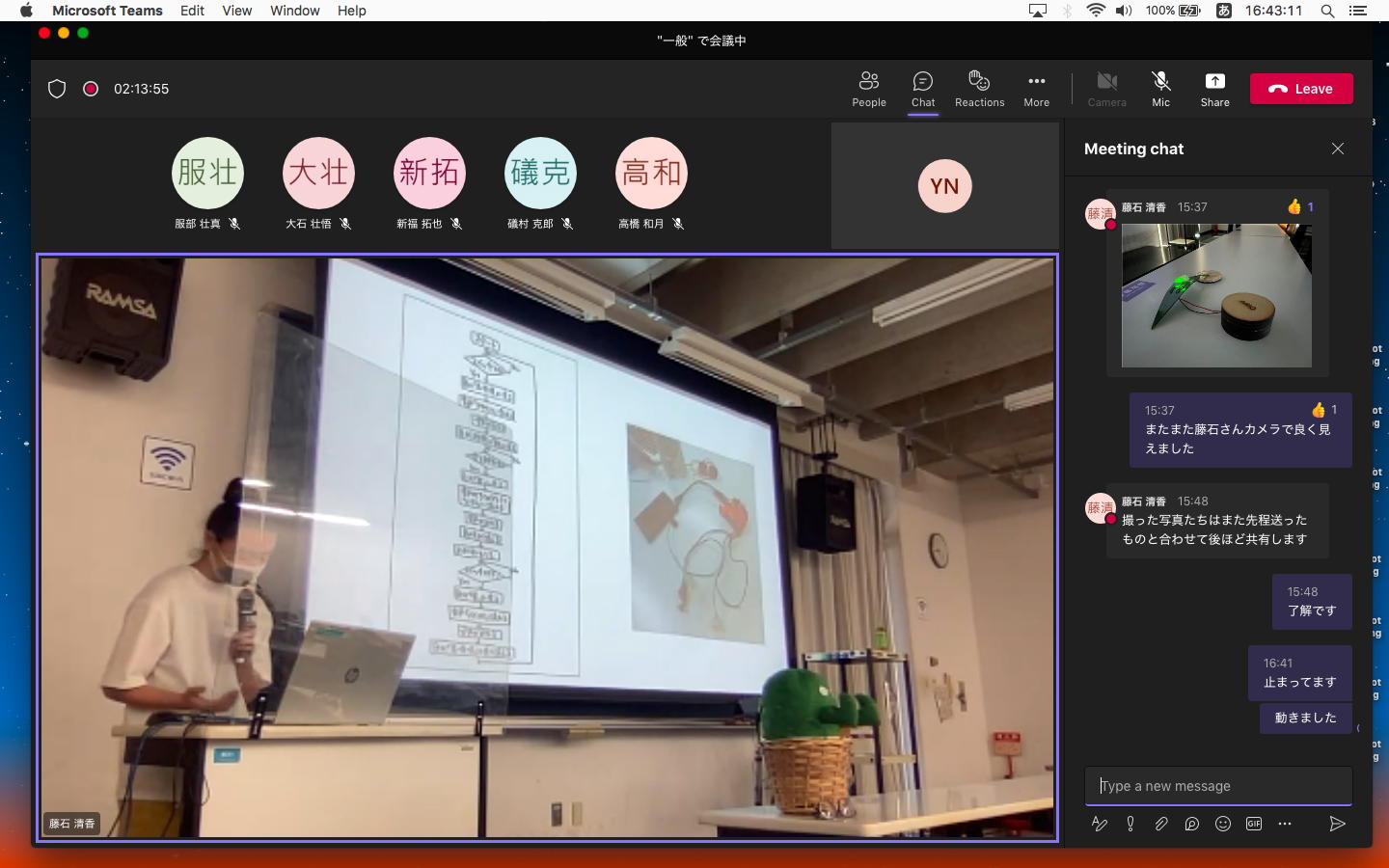The image size is (1389, 868).
Task: Open the People panel
Action: [868, 89]
